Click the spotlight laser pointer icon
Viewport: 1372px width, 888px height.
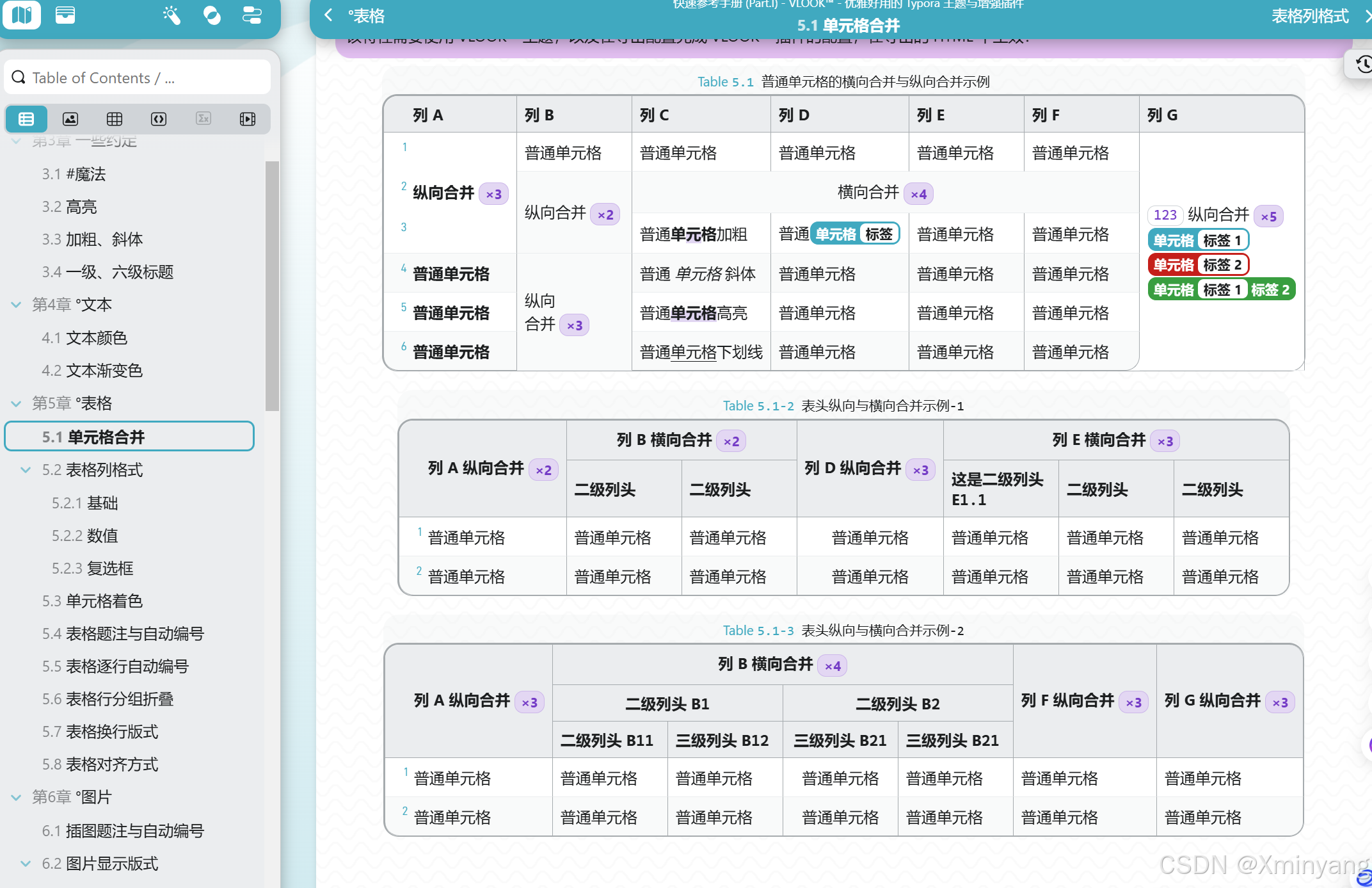point(171,15)
